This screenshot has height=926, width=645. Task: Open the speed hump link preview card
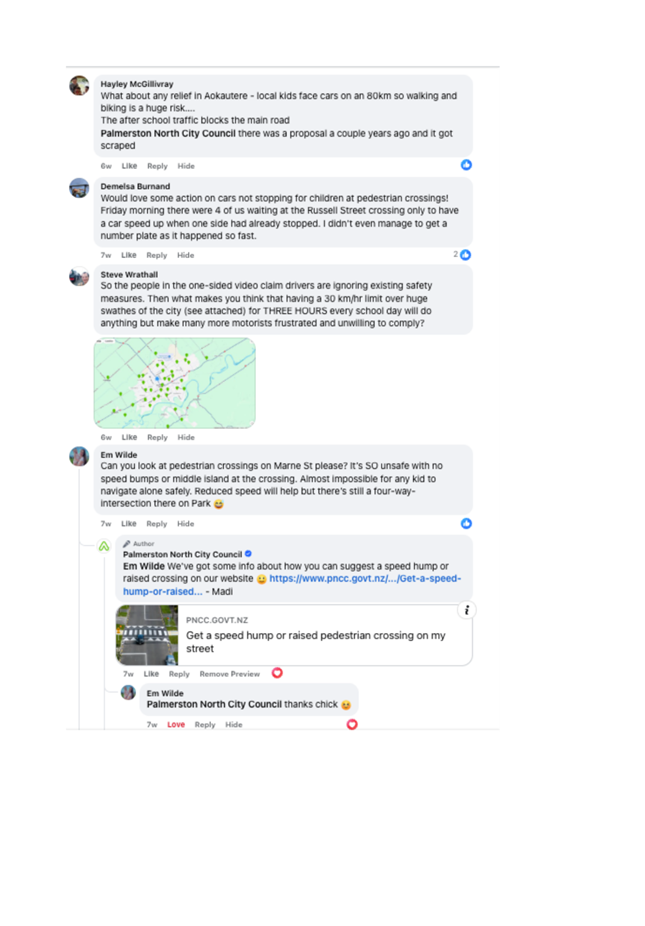pos(294,635)
